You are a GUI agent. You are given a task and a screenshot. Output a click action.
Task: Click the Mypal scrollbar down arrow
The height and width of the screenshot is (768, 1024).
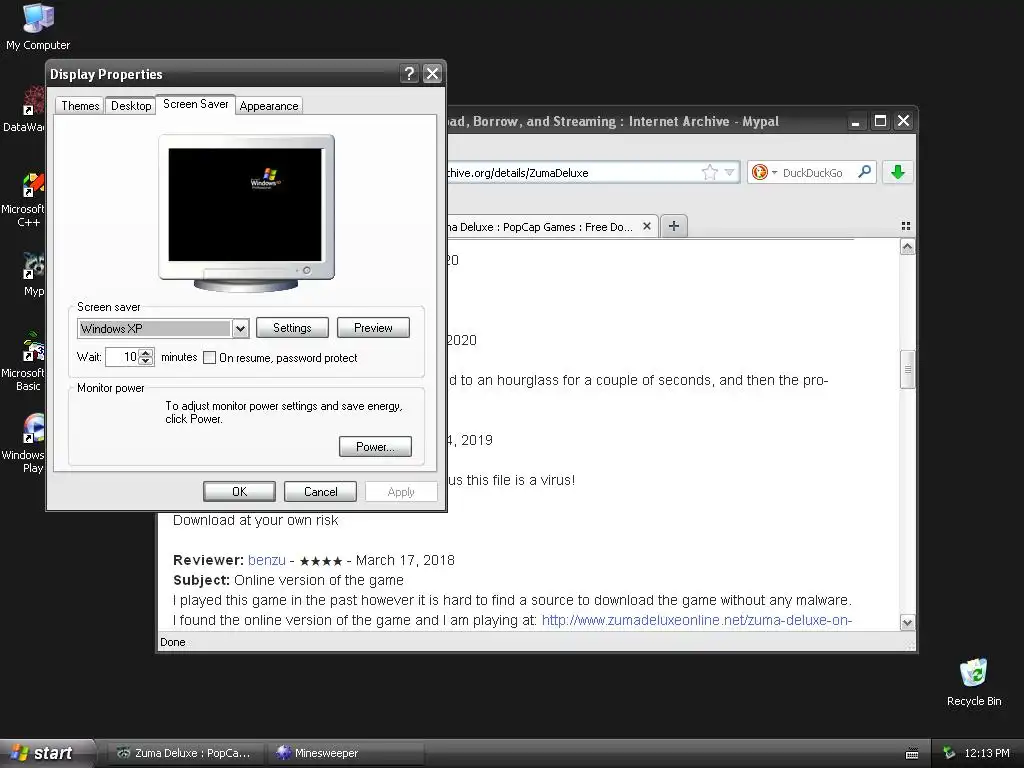tap(907, 622)
